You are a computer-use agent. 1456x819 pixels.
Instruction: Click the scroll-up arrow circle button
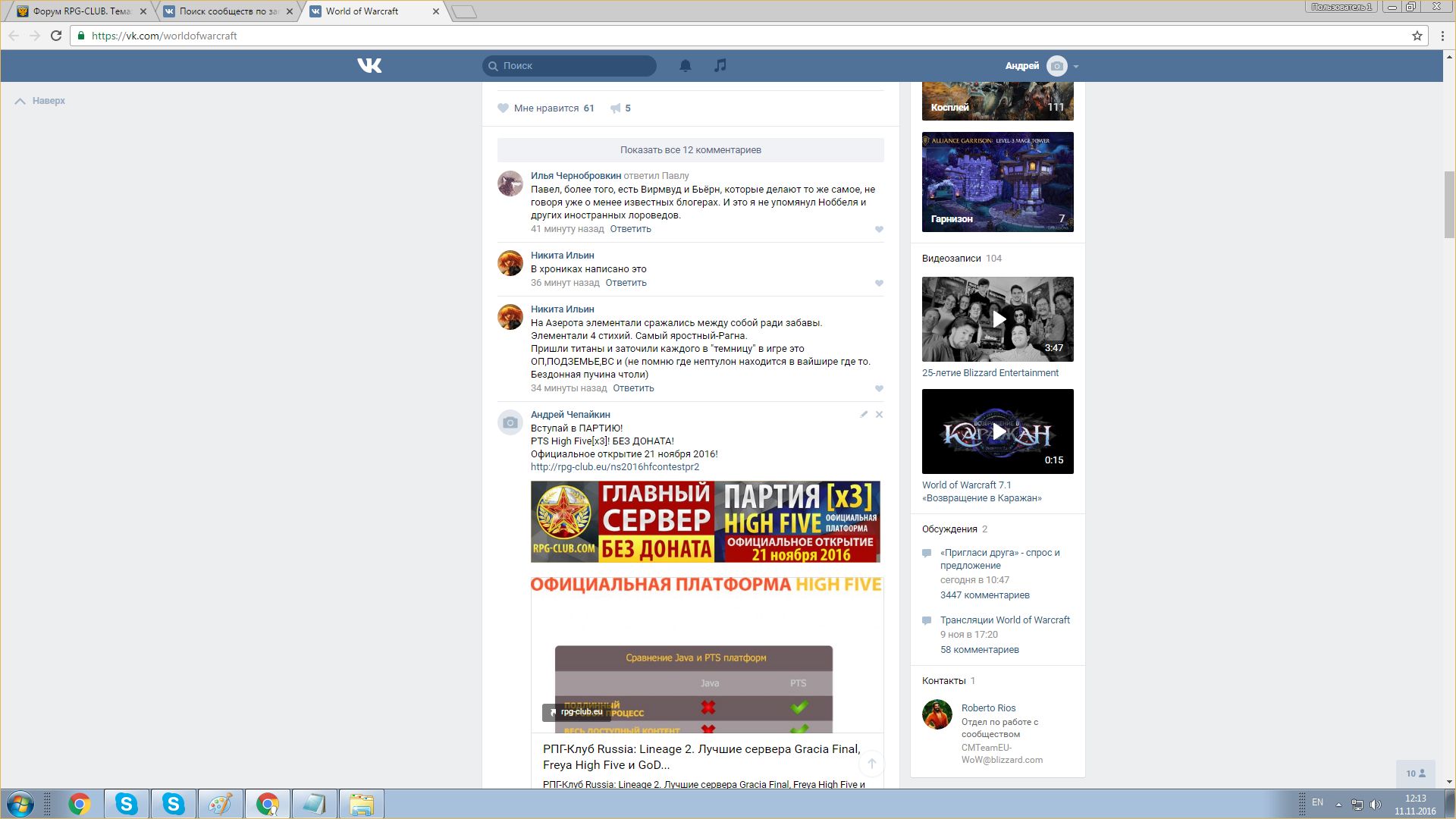click(872, 764)
